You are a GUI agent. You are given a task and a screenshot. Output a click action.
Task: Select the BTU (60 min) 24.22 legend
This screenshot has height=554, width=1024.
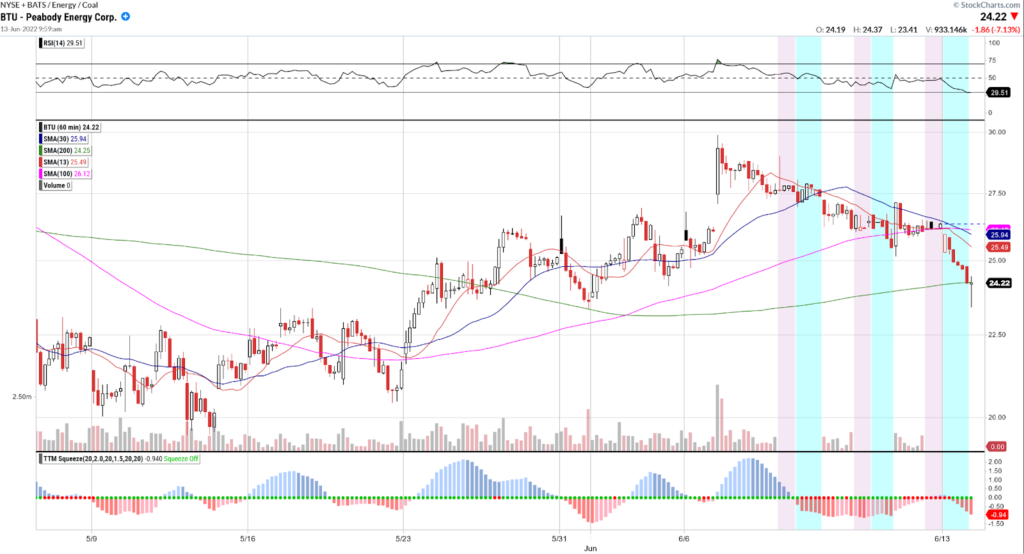pos(71,127)
